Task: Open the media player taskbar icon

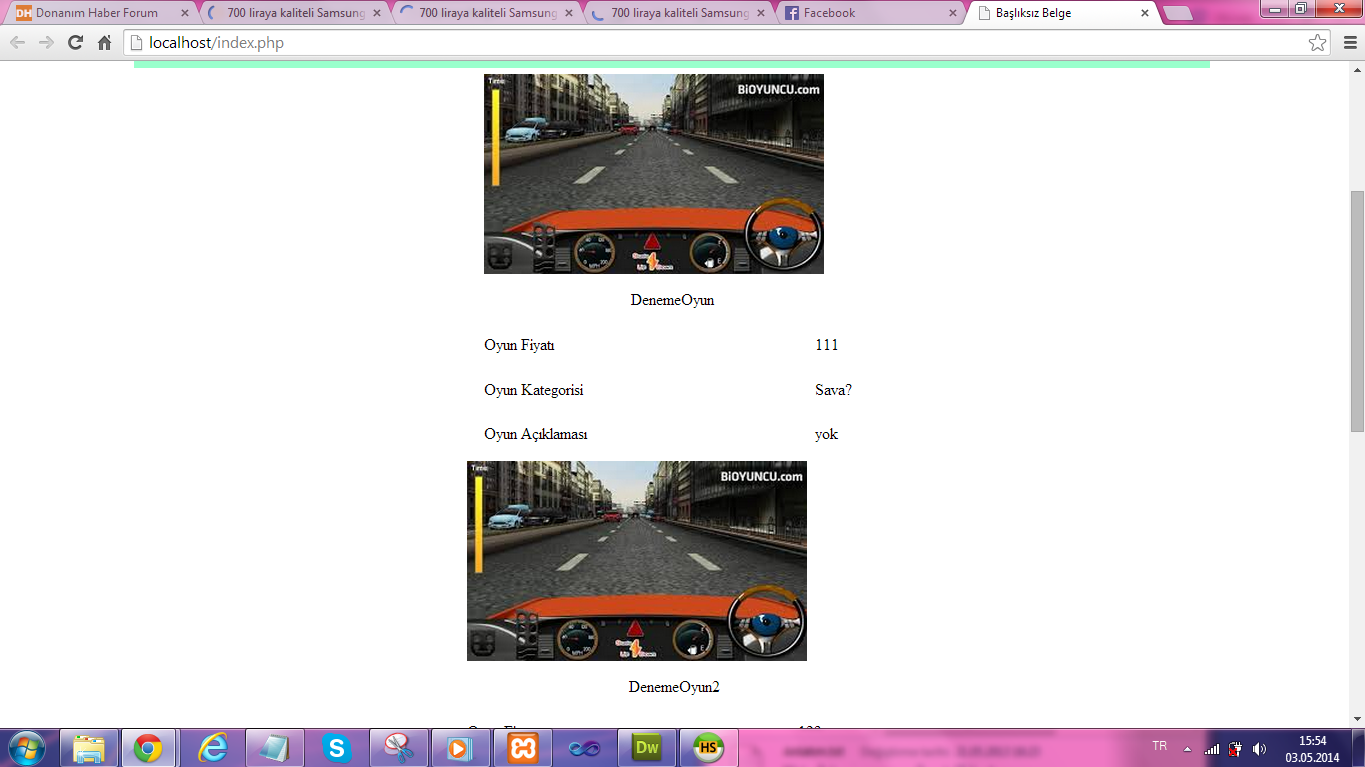Action: tap(460, 748)
